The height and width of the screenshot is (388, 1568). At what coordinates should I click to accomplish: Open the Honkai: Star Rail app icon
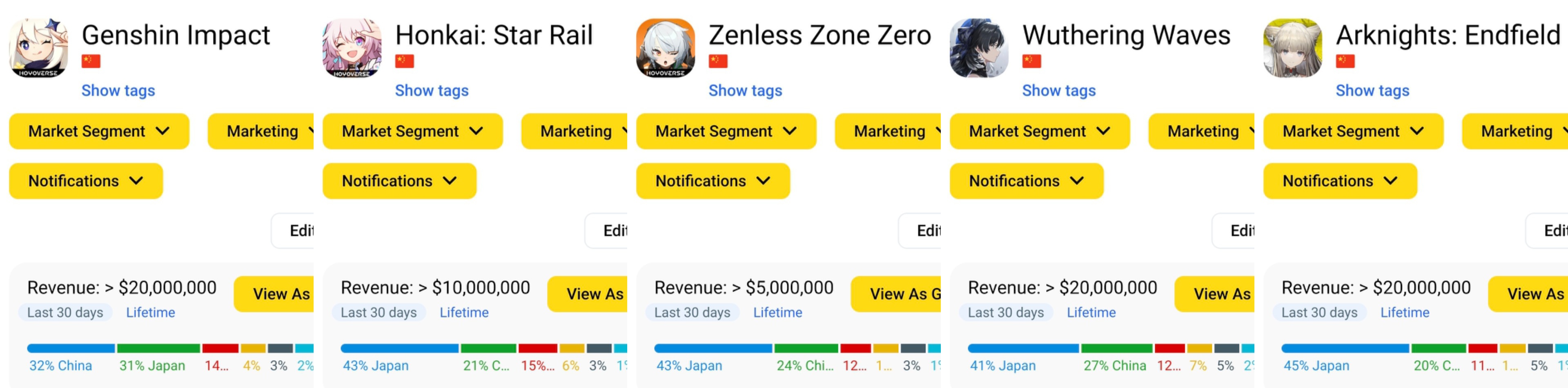pyautogui.click(x=352, y=48)
